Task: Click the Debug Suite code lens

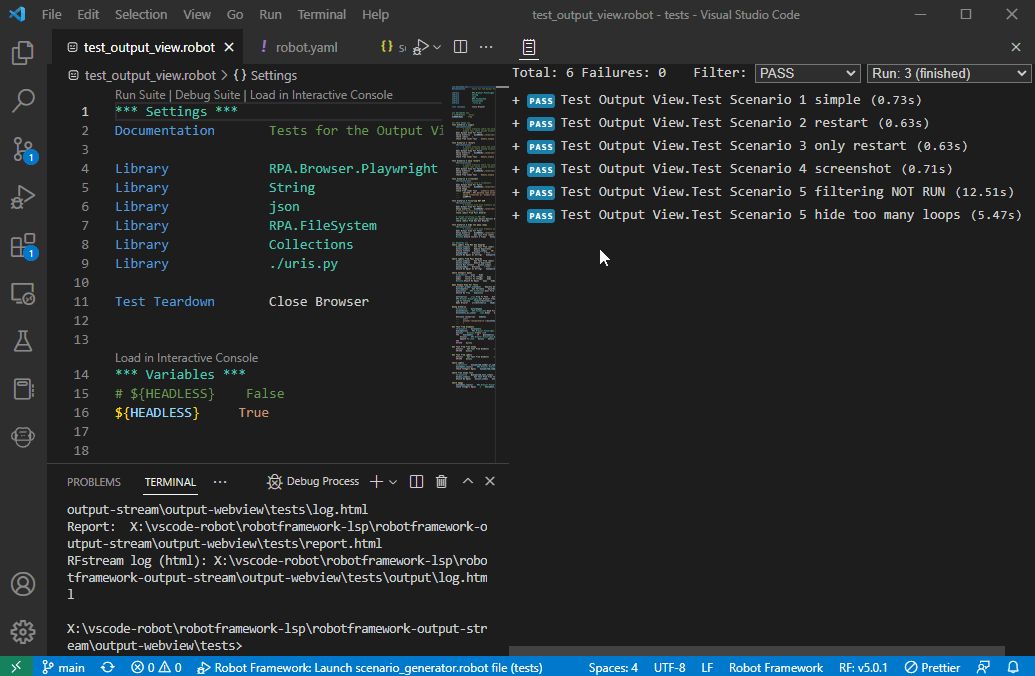Action: pyautogui.click(x=207, y=94)
